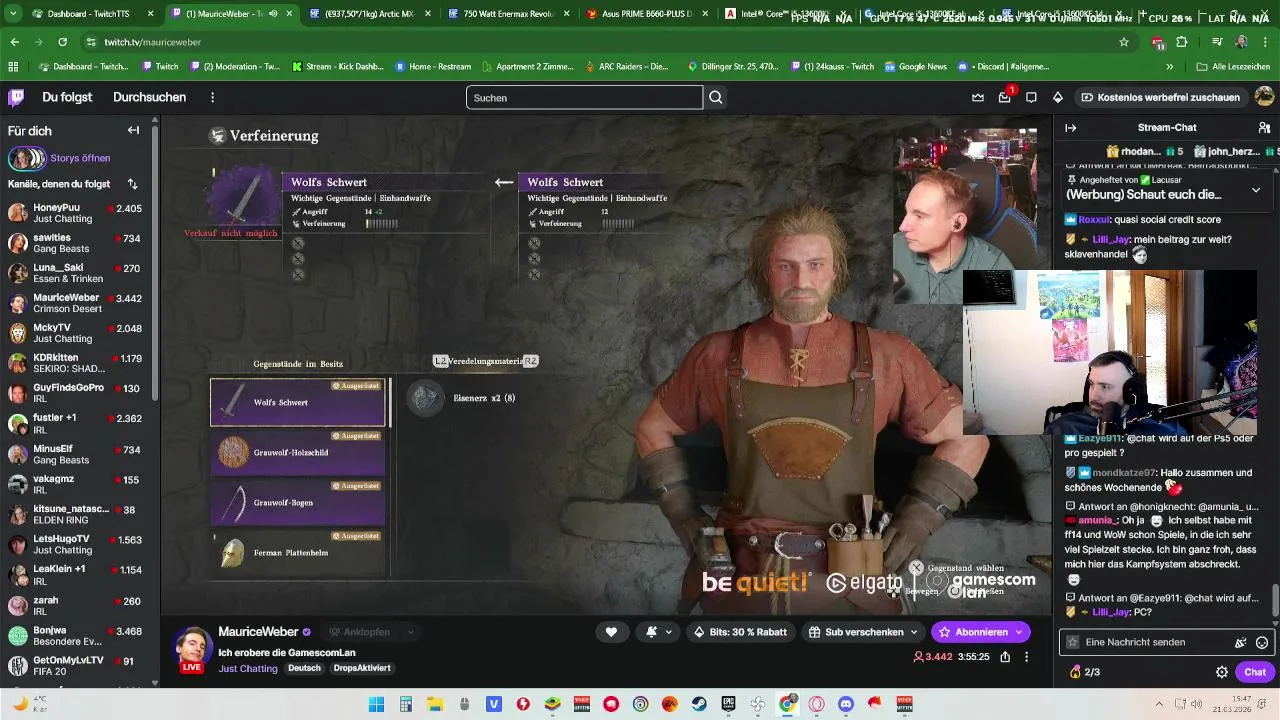The height and width of the screenshot is (720, 1280).
Task: Open HoneyPuu channel in sidebar
Action: click(76, 214)
